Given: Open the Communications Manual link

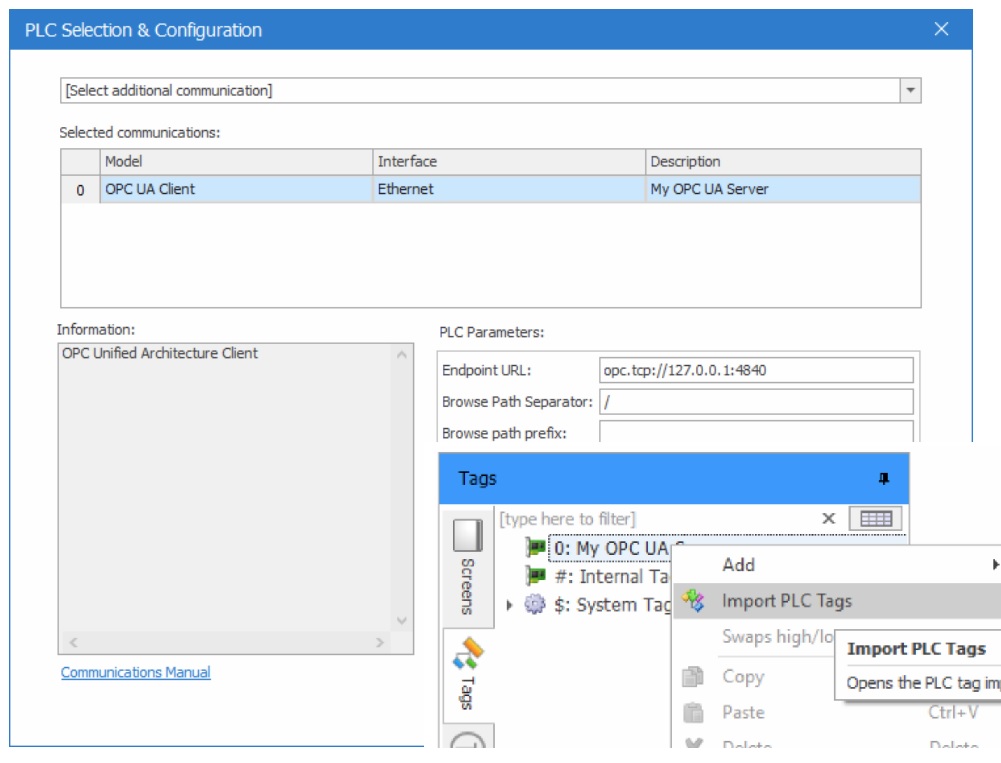Looking at the screenshot, I should click(136, 673).
